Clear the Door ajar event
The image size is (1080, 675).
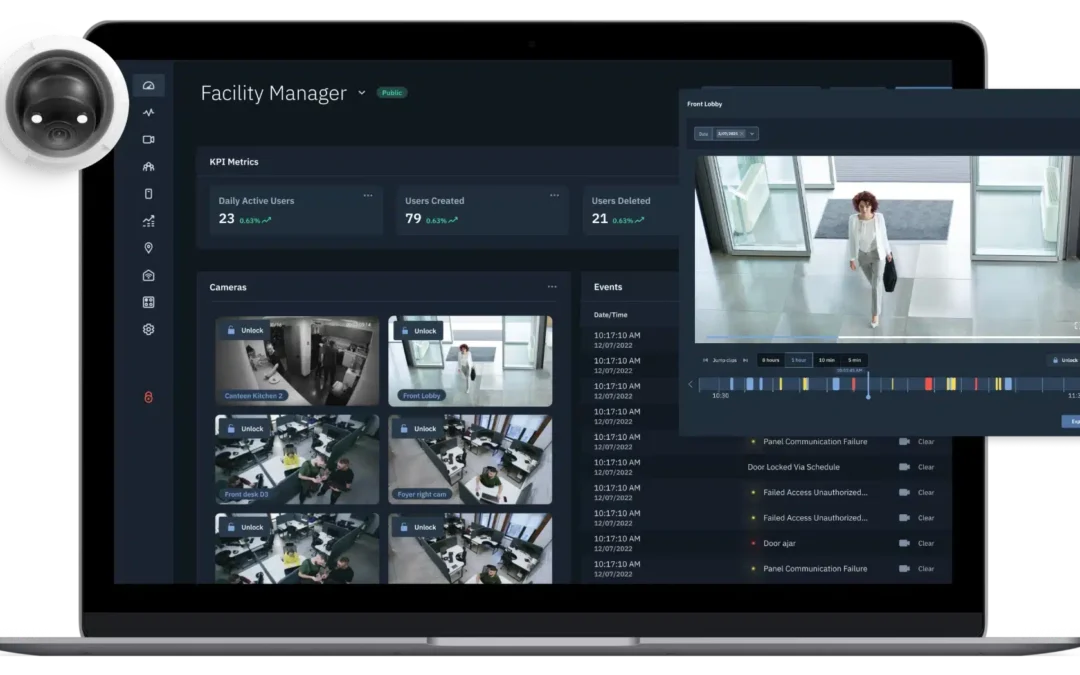pos(926,543)
